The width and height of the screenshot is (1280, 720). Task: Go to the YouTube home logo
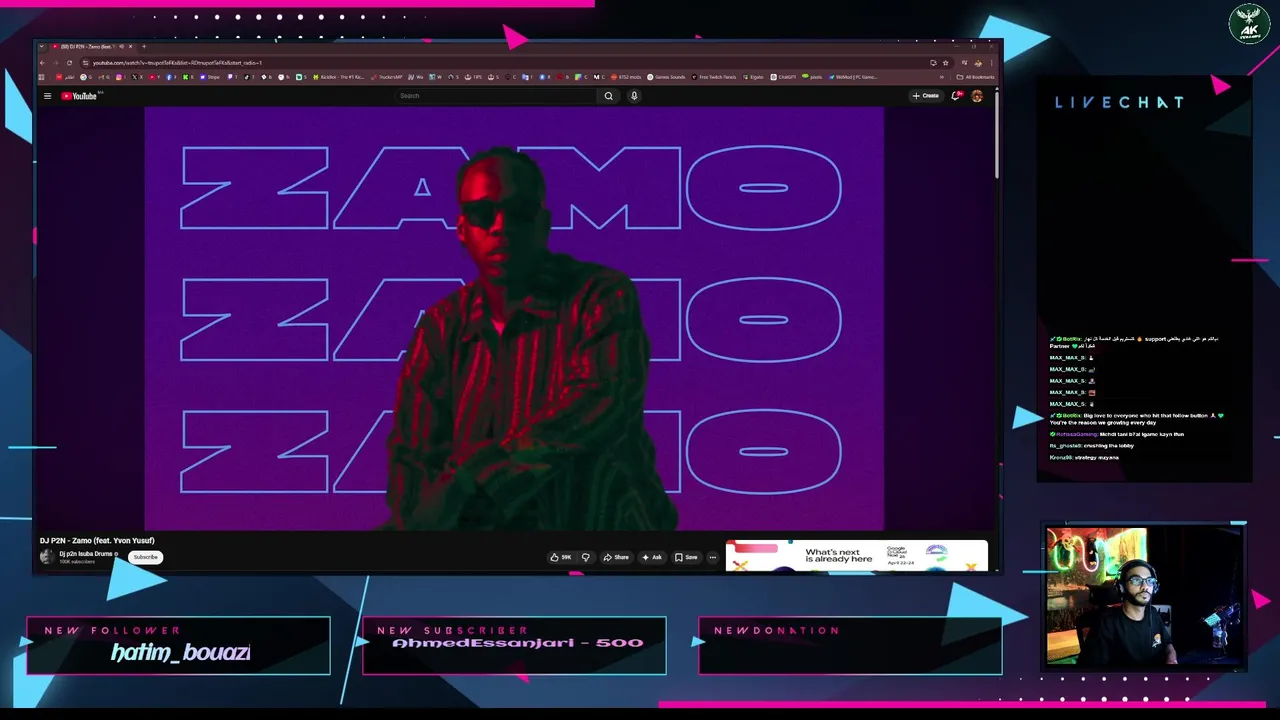pos(80,96)
